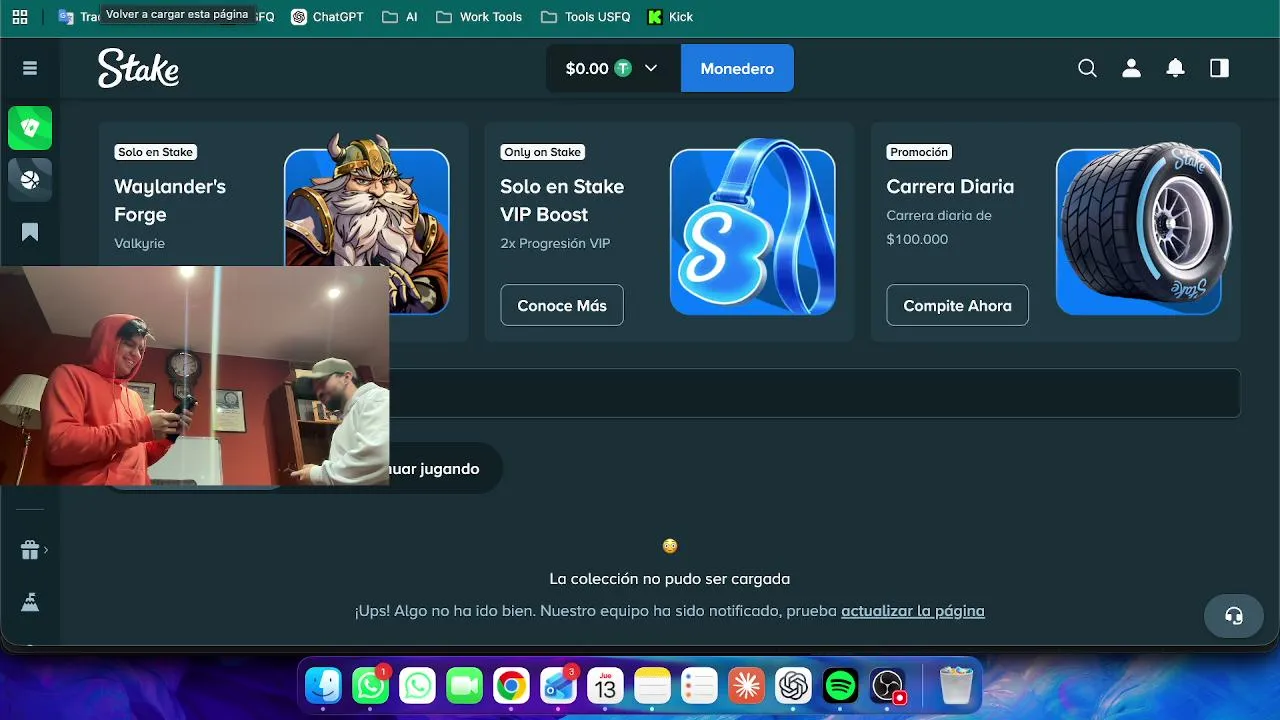This screenshot has width=1280, height=720.
Task: Click the Promoción badge
Action: 918,152
